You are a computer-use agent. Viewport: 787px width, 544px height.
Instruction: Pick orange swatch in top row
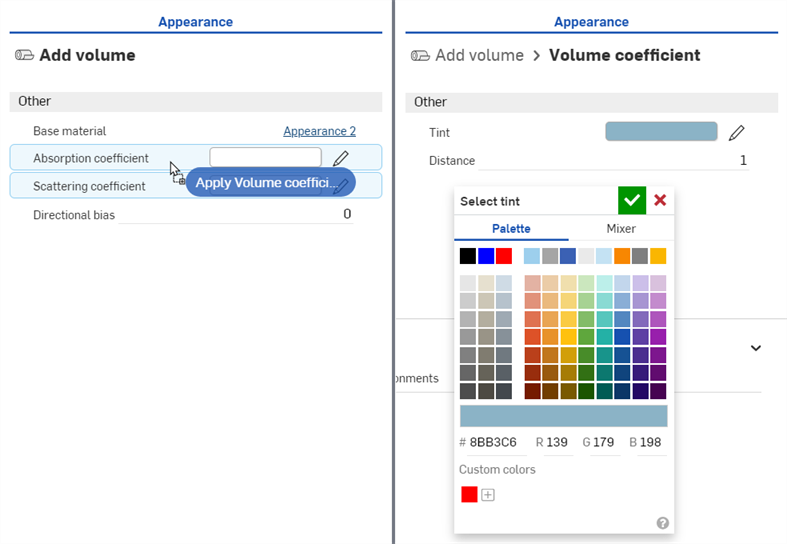click(622, 256)
